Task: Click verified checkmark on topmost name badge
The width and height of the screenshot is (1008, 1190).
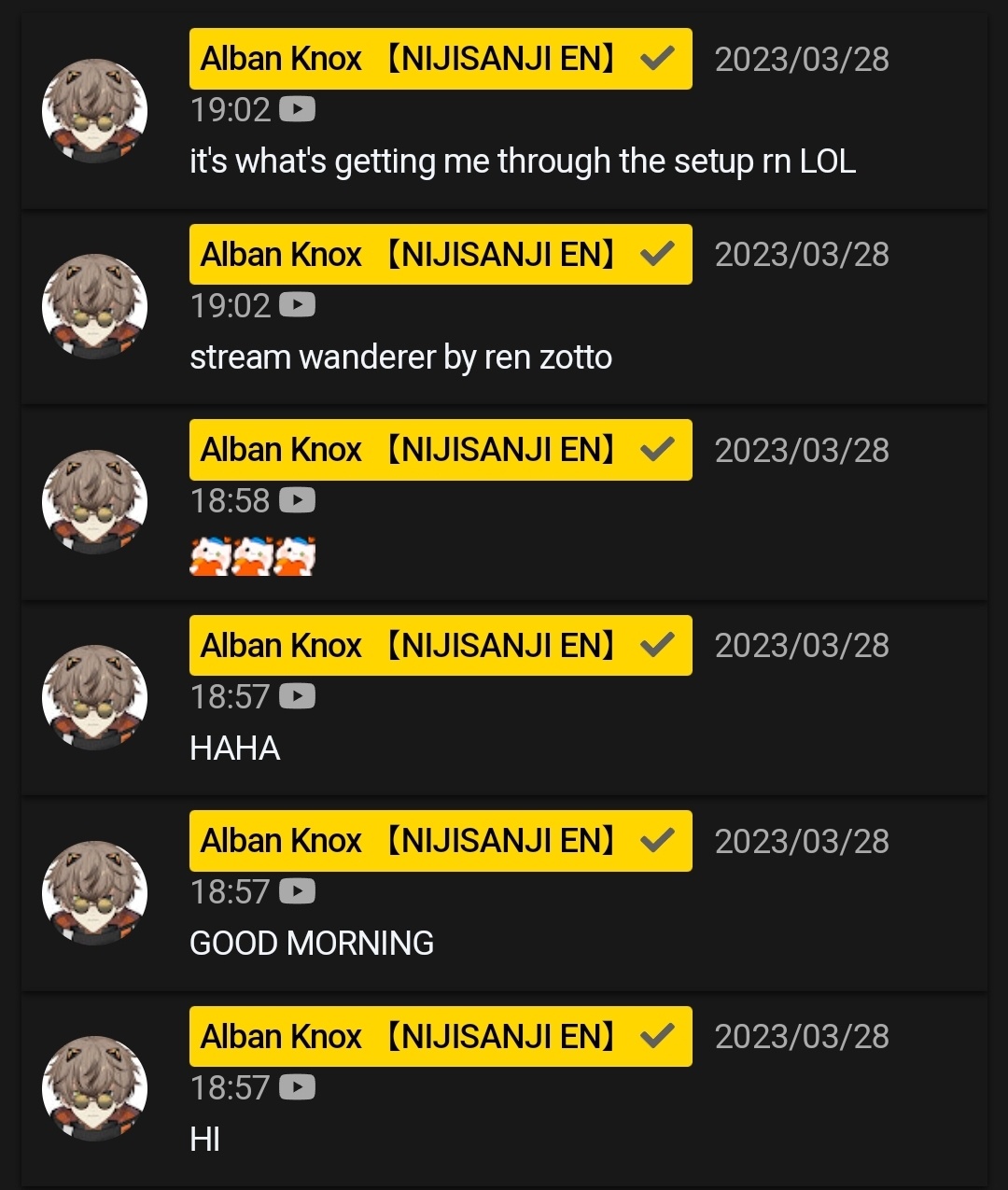Action: (658, 59)
